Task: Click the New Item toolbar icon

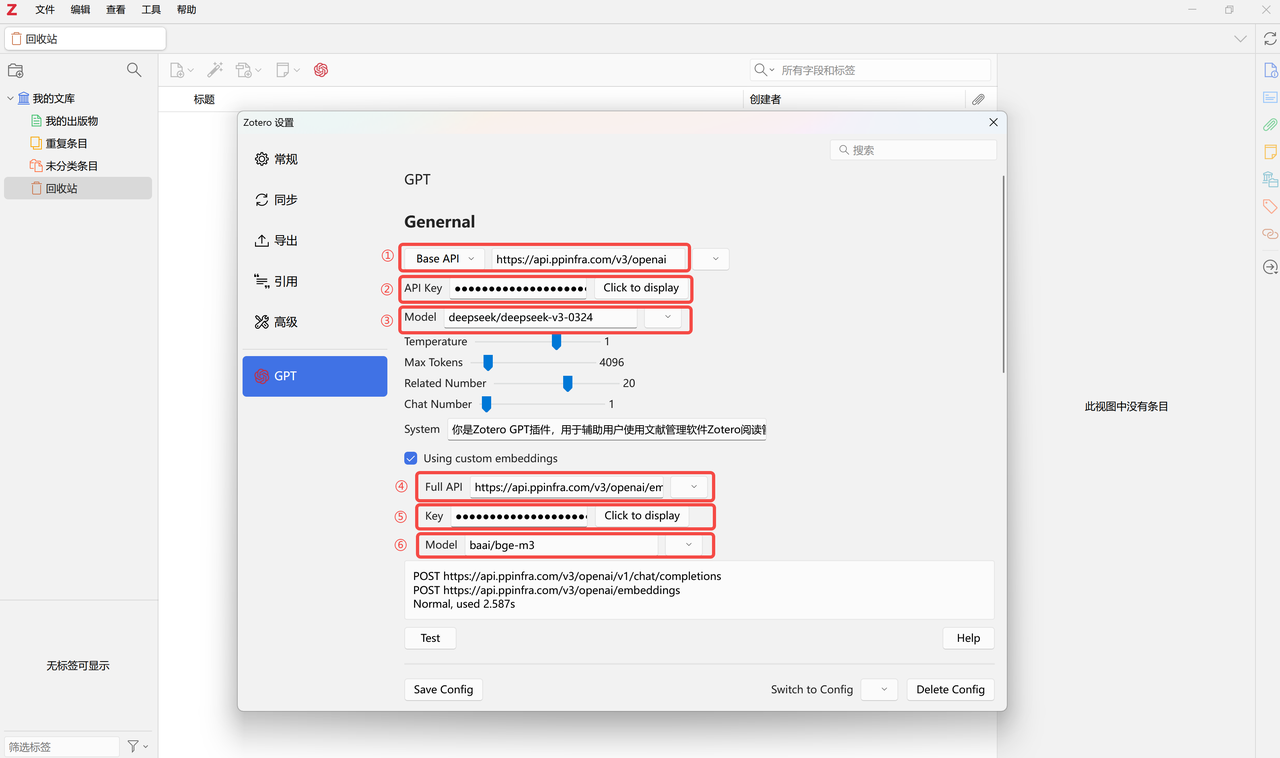Action: pos(177,70)
